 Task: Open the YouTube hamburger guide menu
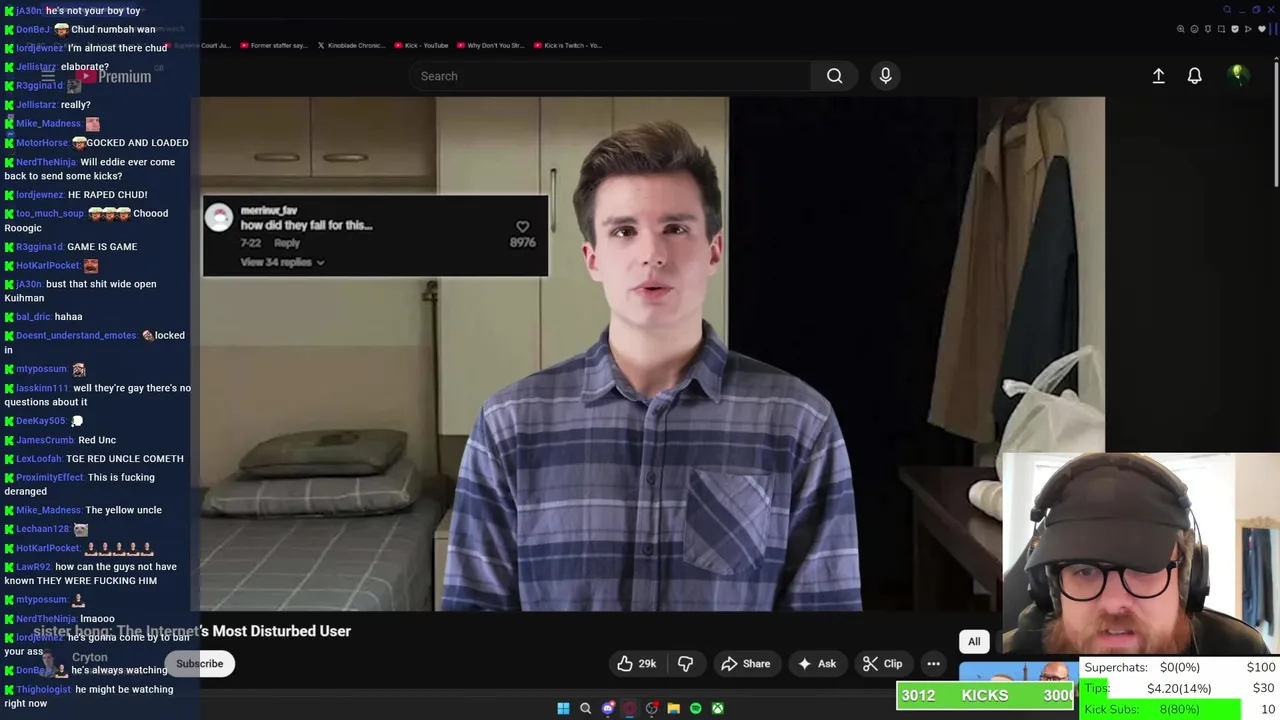pos(48,76)
